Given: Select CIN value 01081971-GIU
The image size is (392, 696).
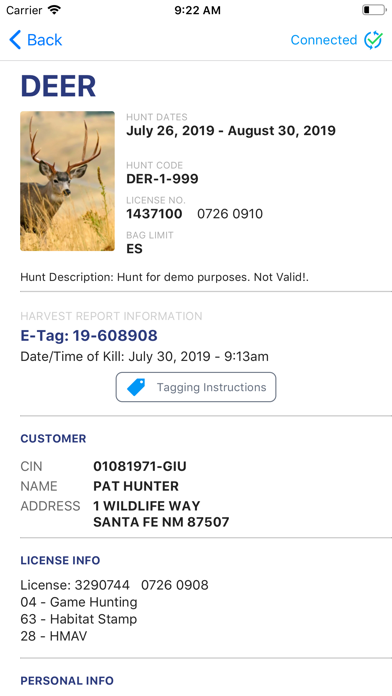Looking at the screenshot, I should (140, 467).
